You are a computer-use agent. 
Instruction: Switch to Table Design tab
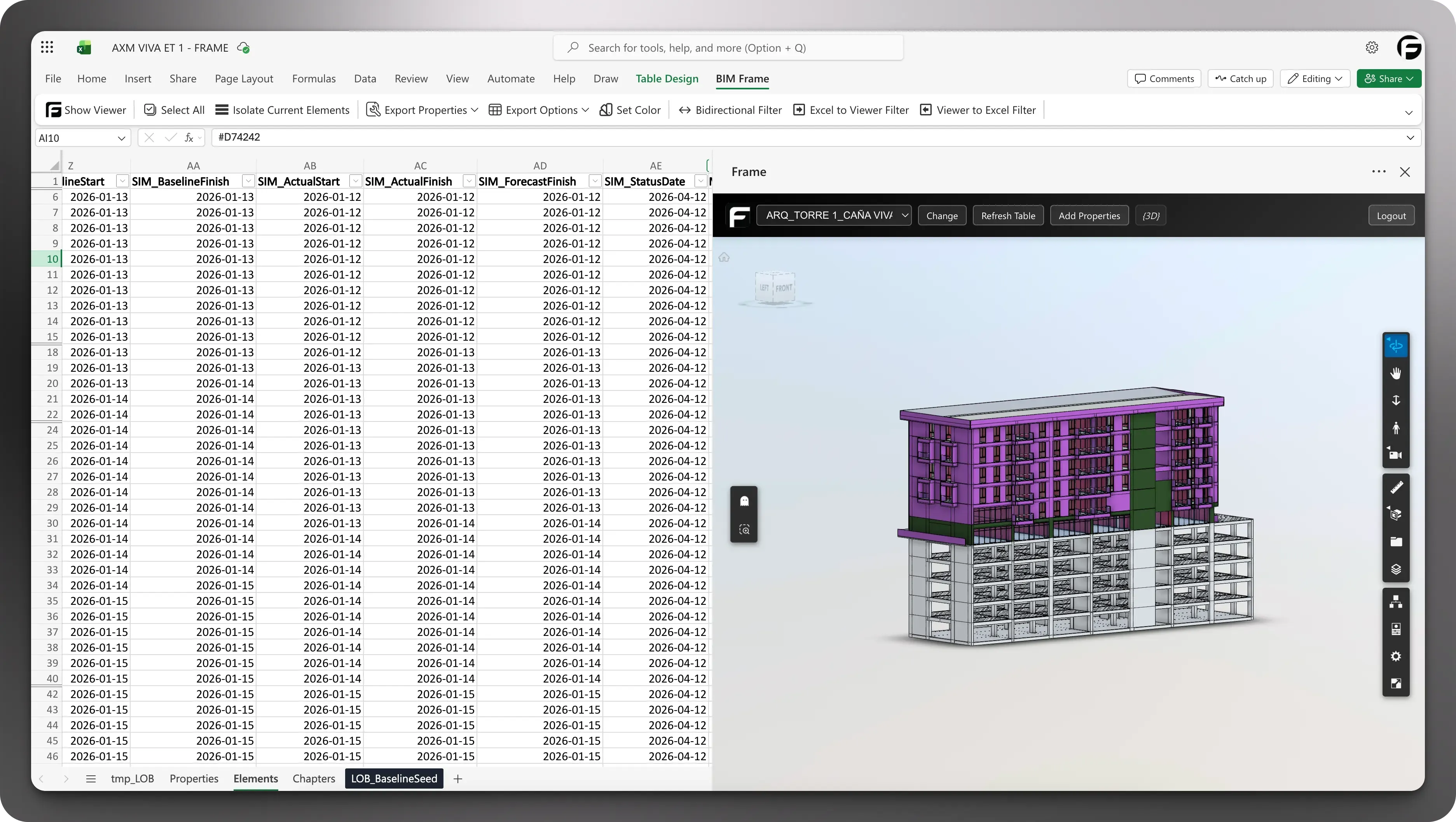[667, 78]
